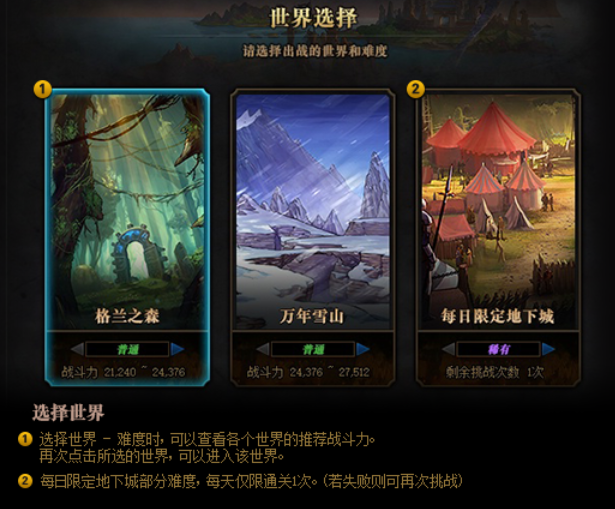The image size is (615, 509).
Task: Click the 普通 difficulty box of 万年雪山
Action: tap(313, 349)
